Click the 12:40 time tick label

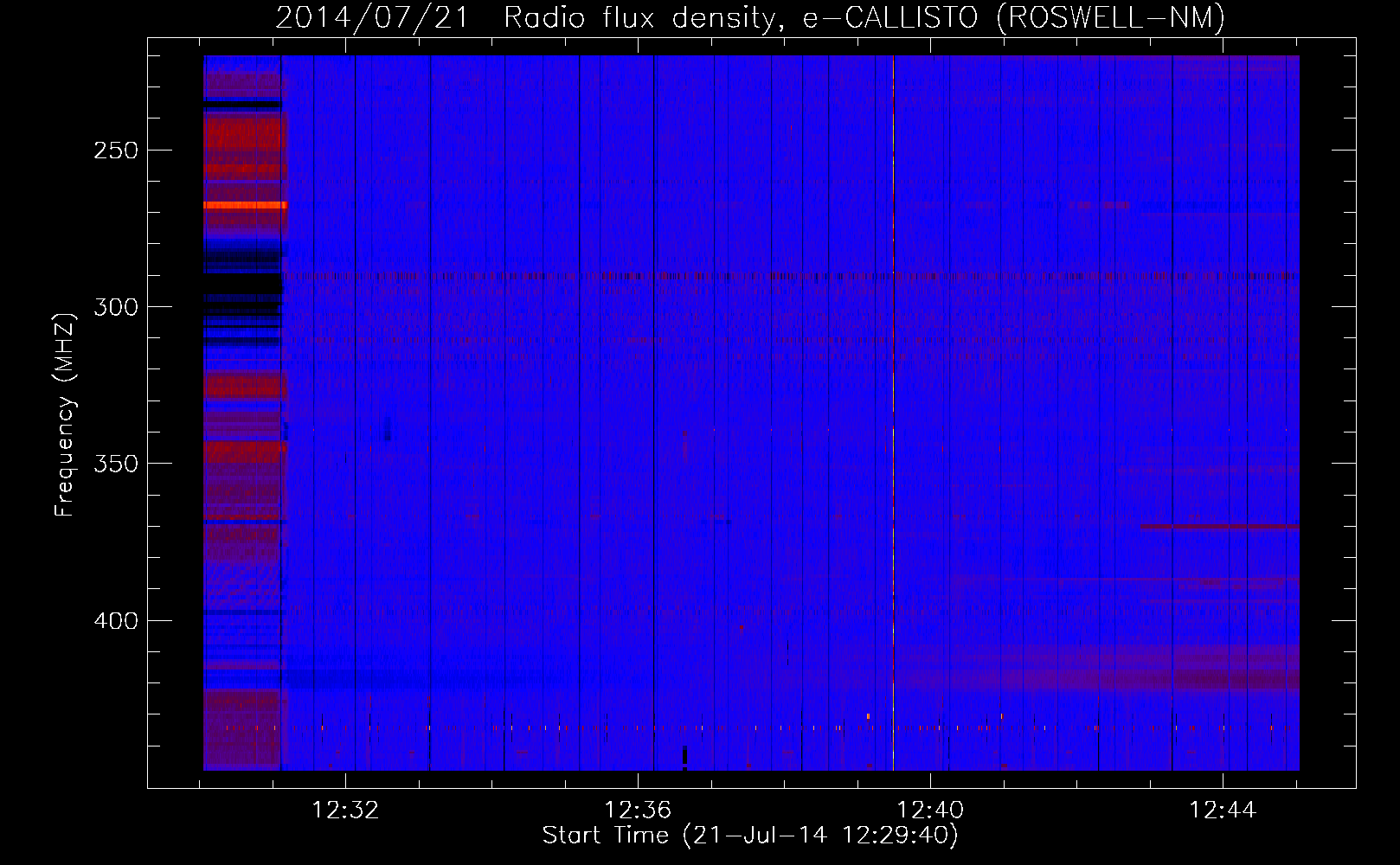(930, 811)
